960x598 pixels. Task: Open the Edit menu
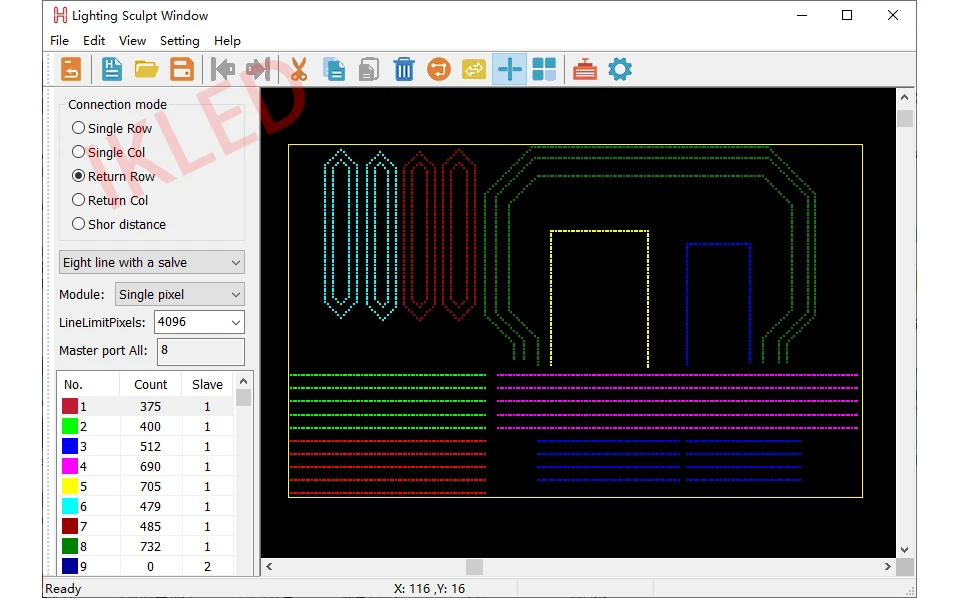94,40
